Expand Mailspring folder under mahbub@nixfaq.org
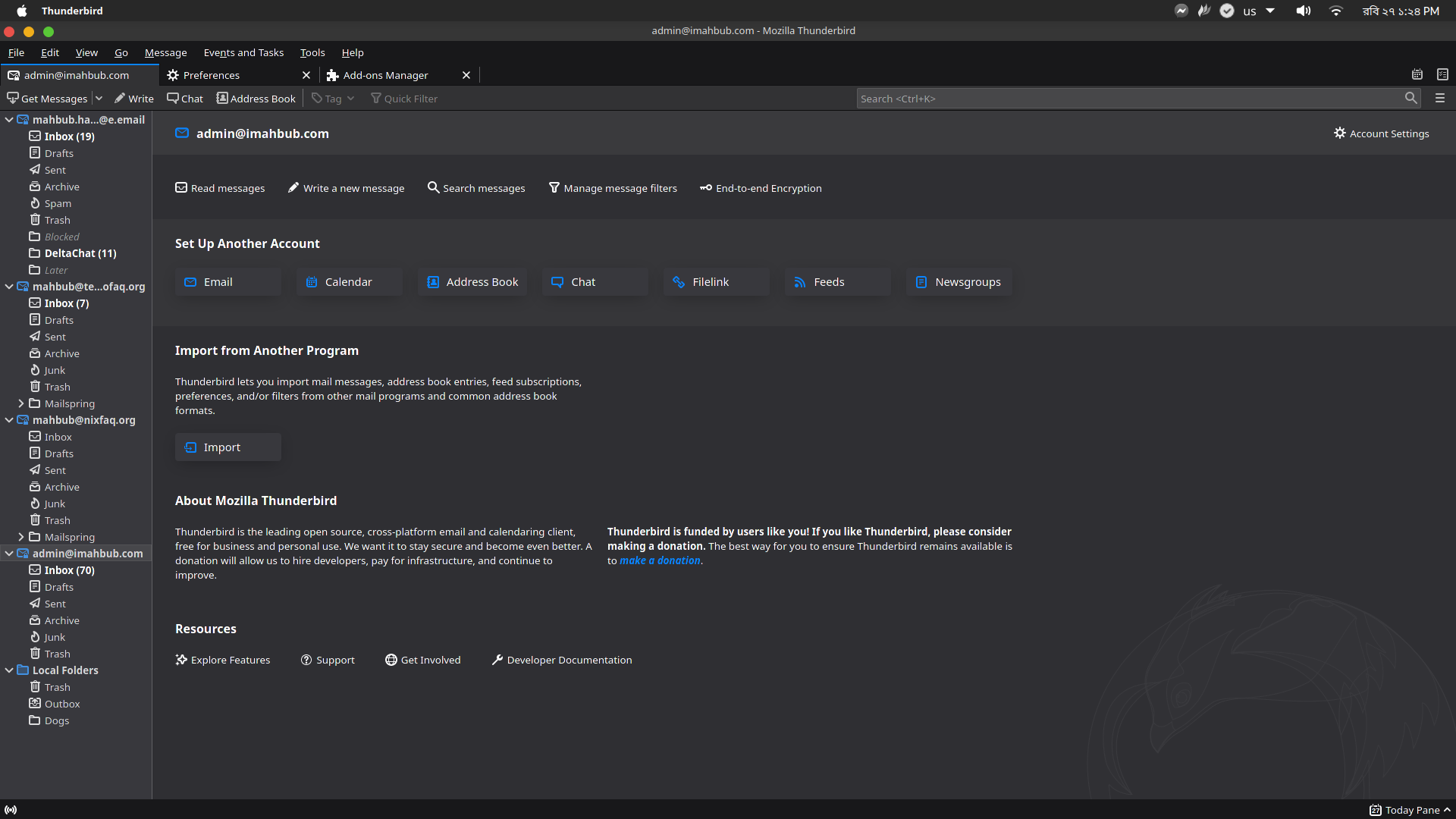This screenshot has height=819, width=1456. click(21, 537)
